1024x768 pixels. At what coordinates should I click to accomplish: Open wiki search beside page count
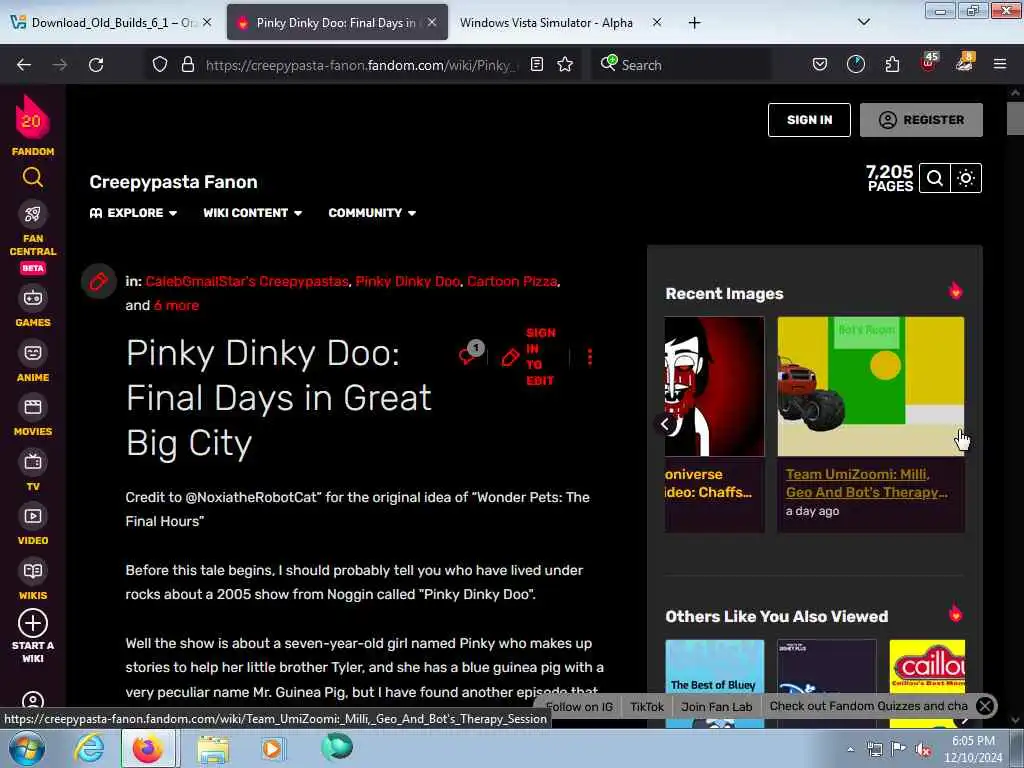[935, 178]
